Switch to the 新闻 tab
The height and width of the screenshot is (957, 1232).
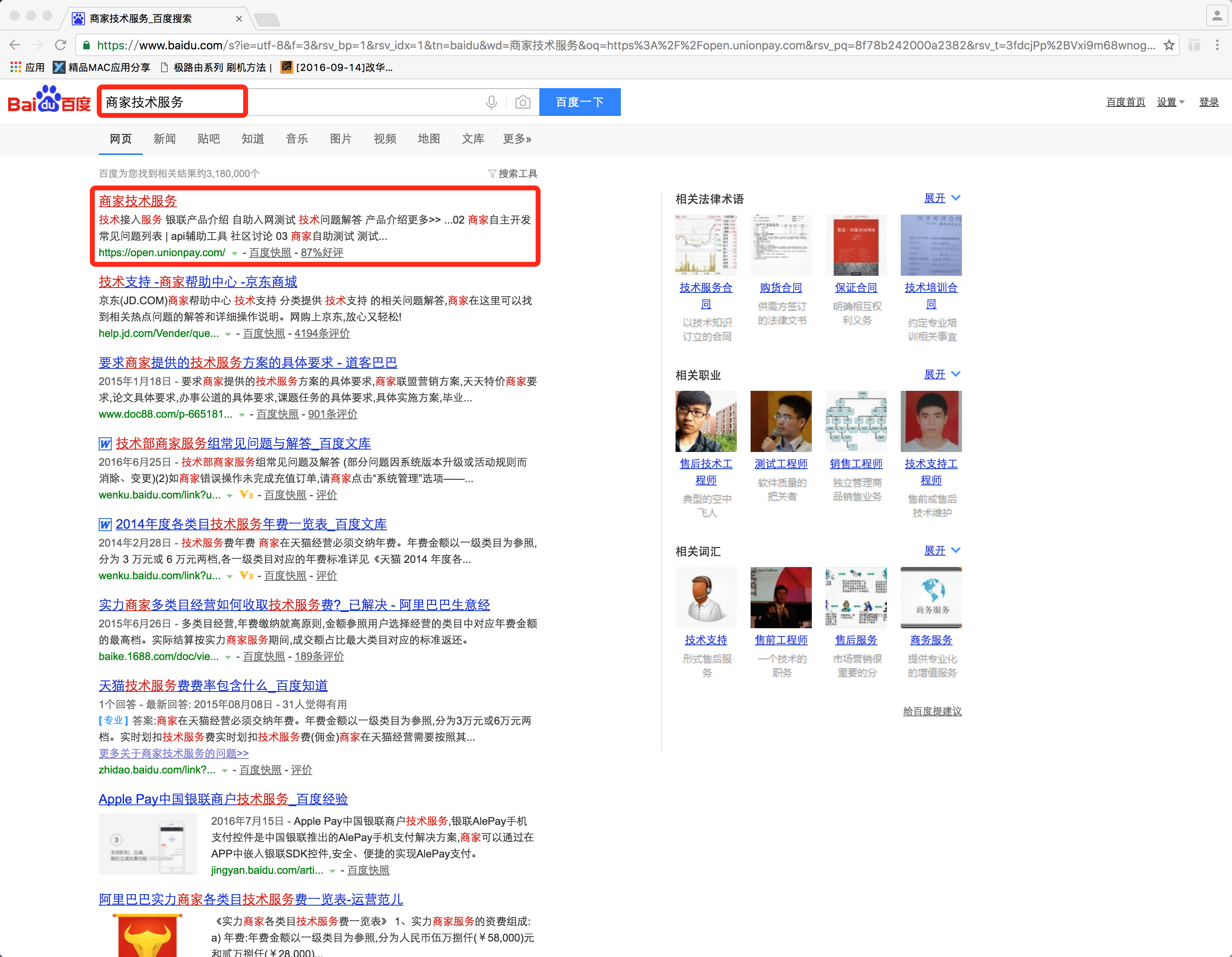tap(164, 139)
